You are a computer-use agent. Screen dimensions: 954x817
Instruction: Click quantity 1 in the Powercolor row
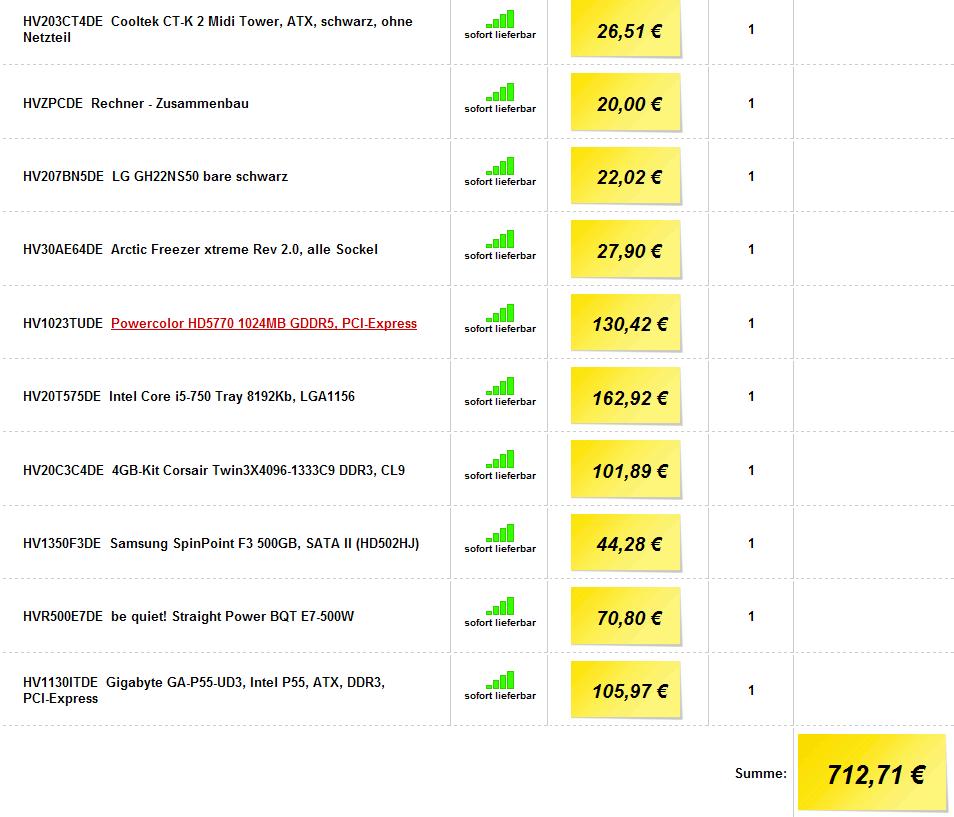click(x=751, y=323)
